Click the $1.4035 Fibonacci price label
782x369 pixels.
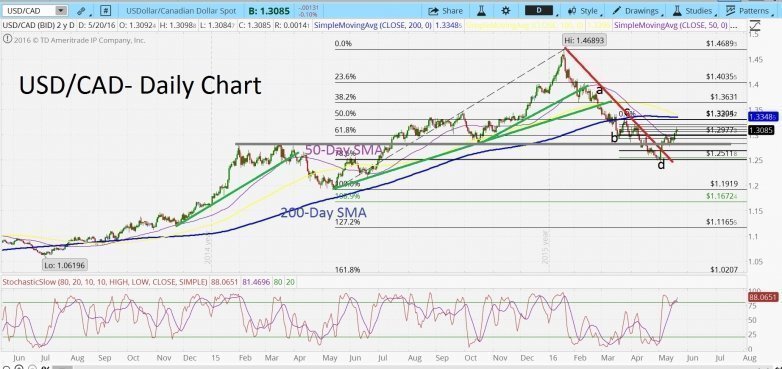pyautogui.click(x=721, y=77)
